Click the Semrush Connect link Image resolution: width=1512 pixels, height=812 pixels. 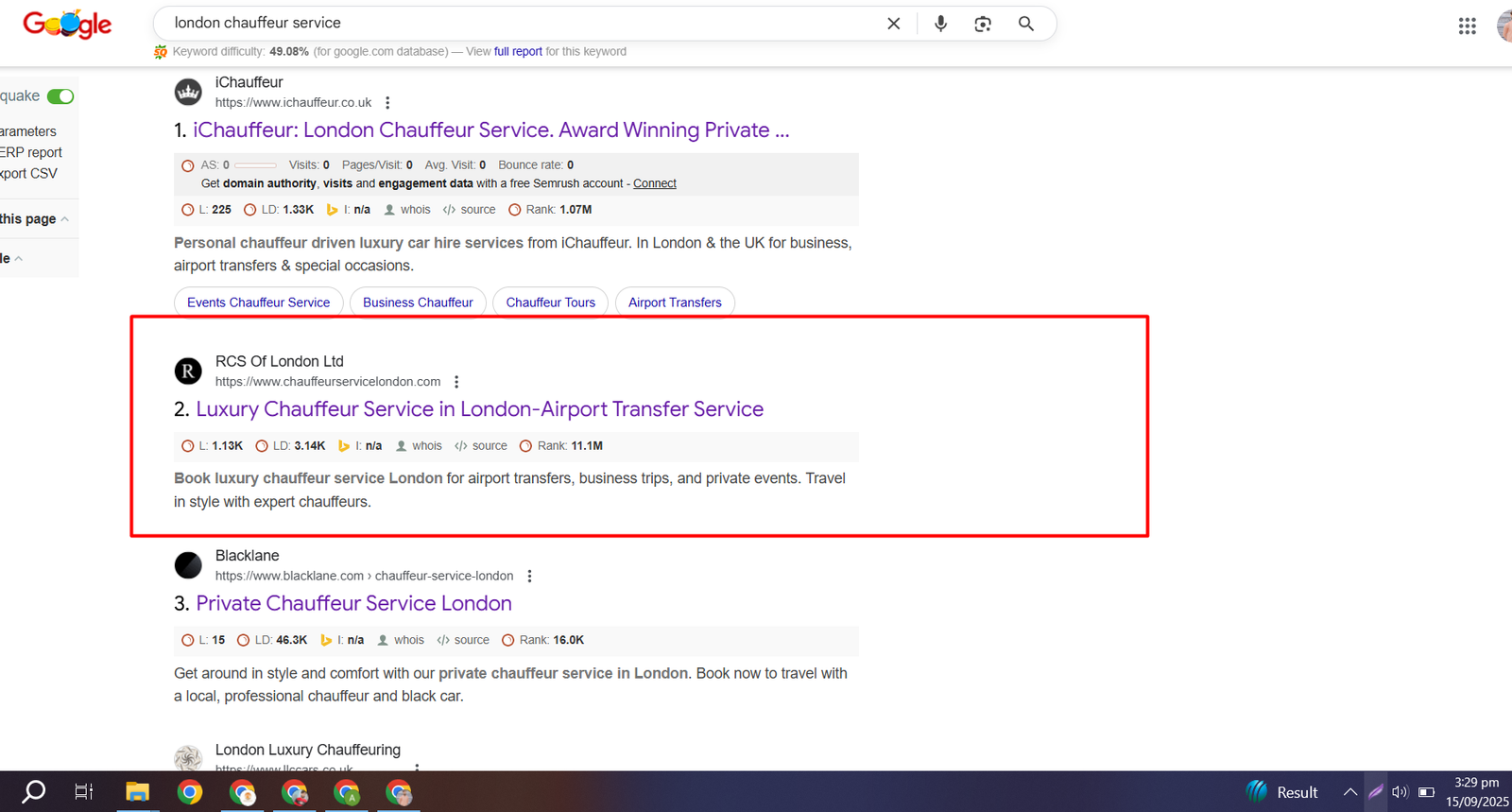tap(654, 183)
